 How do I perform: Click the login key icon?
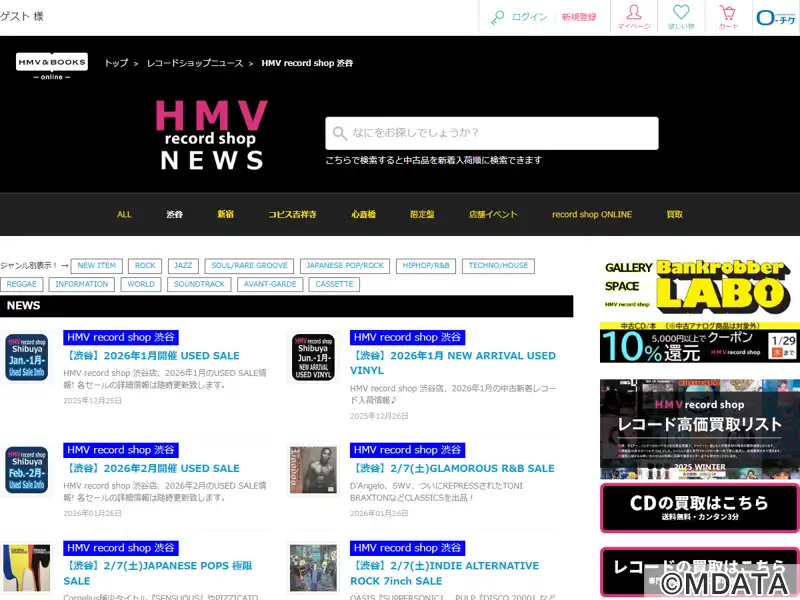coord(497,18)
